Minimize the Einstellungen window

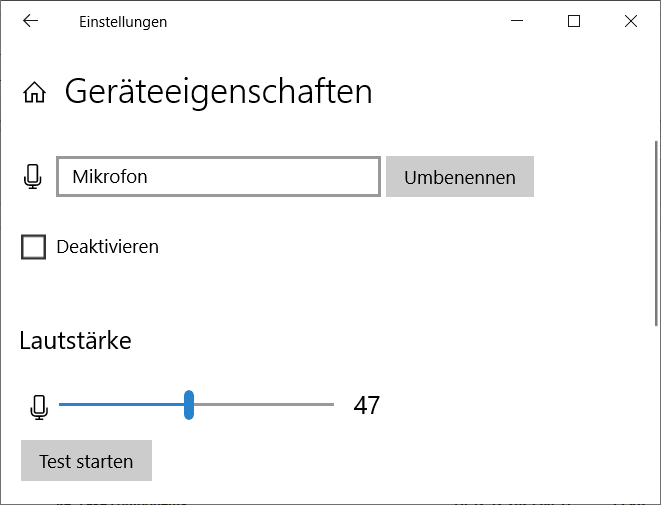[x=517, y=21]
